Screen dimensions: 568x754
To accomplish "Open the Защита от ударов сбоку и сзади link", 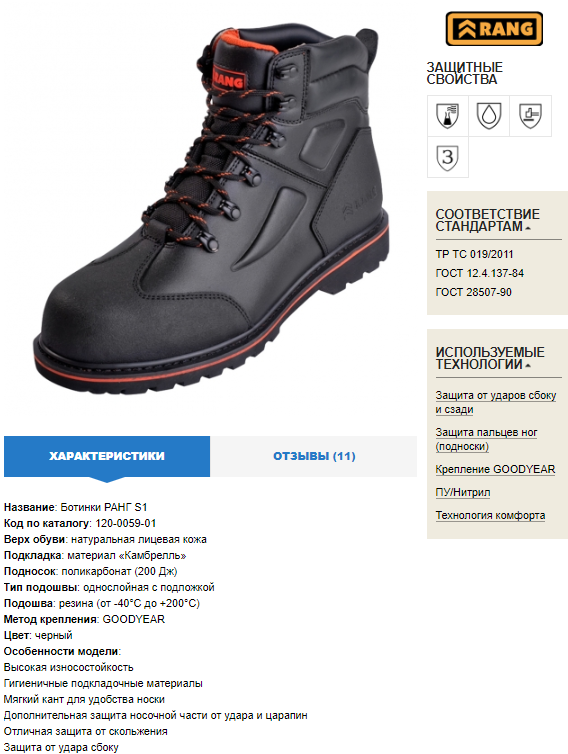I will pyautogui.click(x=496, y=402).
